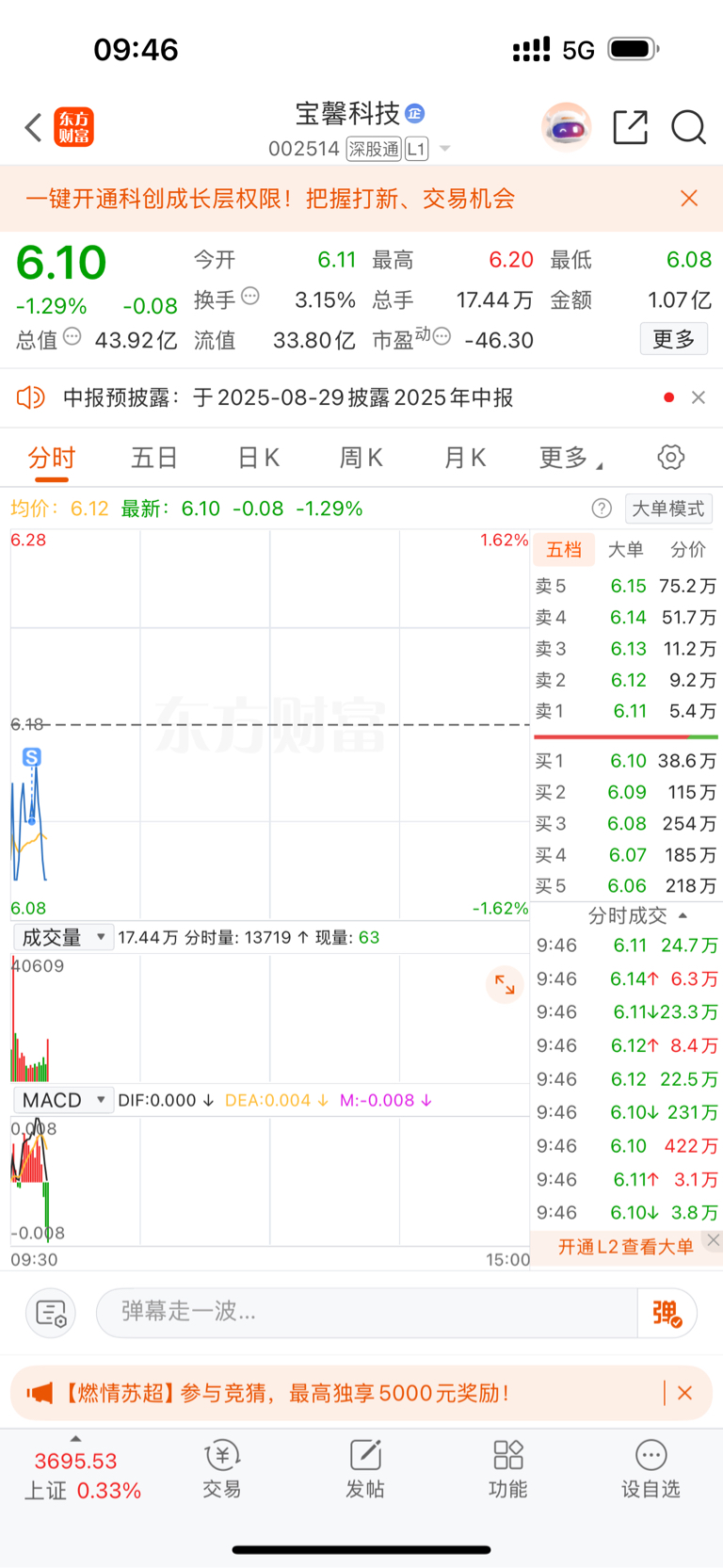This screenshot has height=1568, width=723.
Task: Tap info icon beside 总值
Action: click(72, 336)
